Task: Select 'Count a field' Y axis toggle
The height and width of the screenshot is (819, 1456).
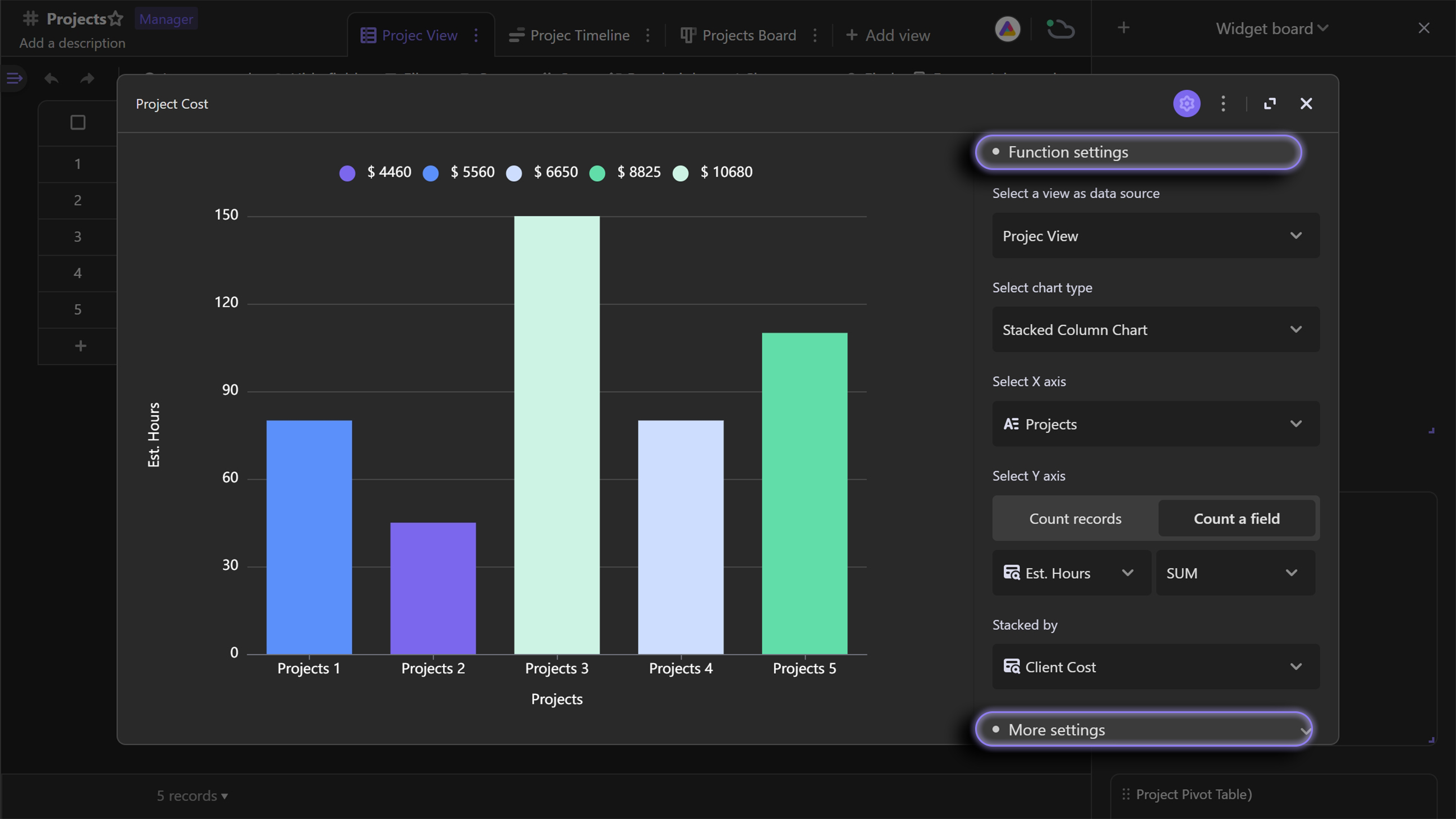Action: point(1237,518)
